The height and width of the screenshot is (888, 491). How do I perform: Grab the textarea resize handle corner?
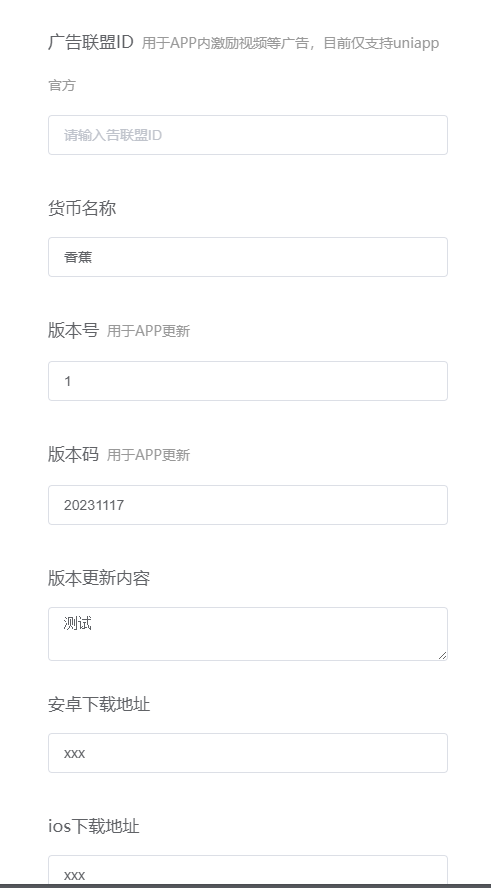click(x=442, y=655)
